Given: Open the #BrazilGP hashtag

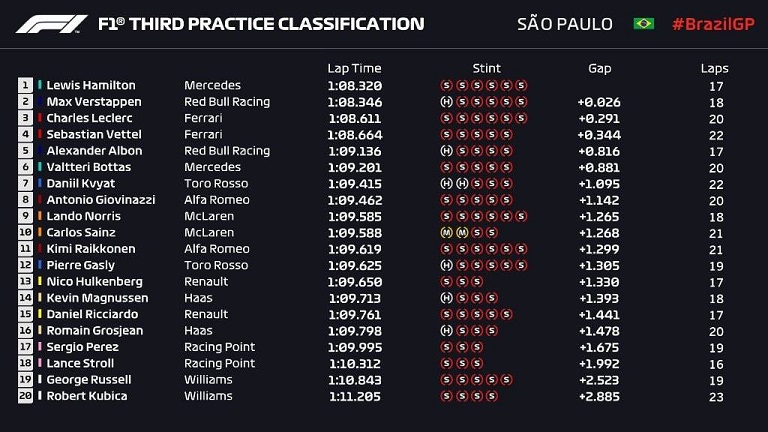Looking at the screenshot, I should pyautogui.click(x=713, y=24).
